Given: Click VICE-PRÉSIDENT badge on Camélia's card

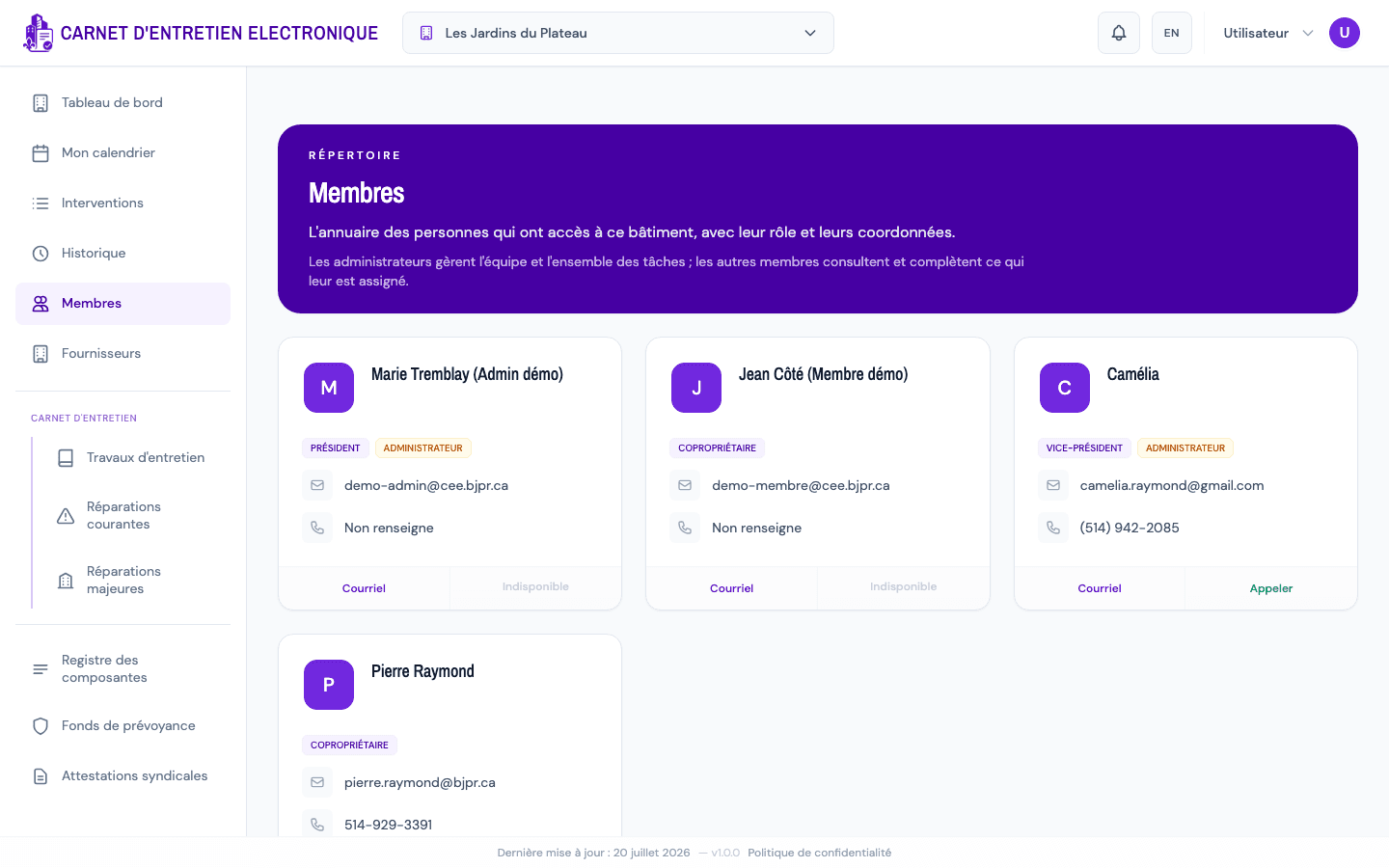Looking at the screenshot, I should tap(1084, 448).
